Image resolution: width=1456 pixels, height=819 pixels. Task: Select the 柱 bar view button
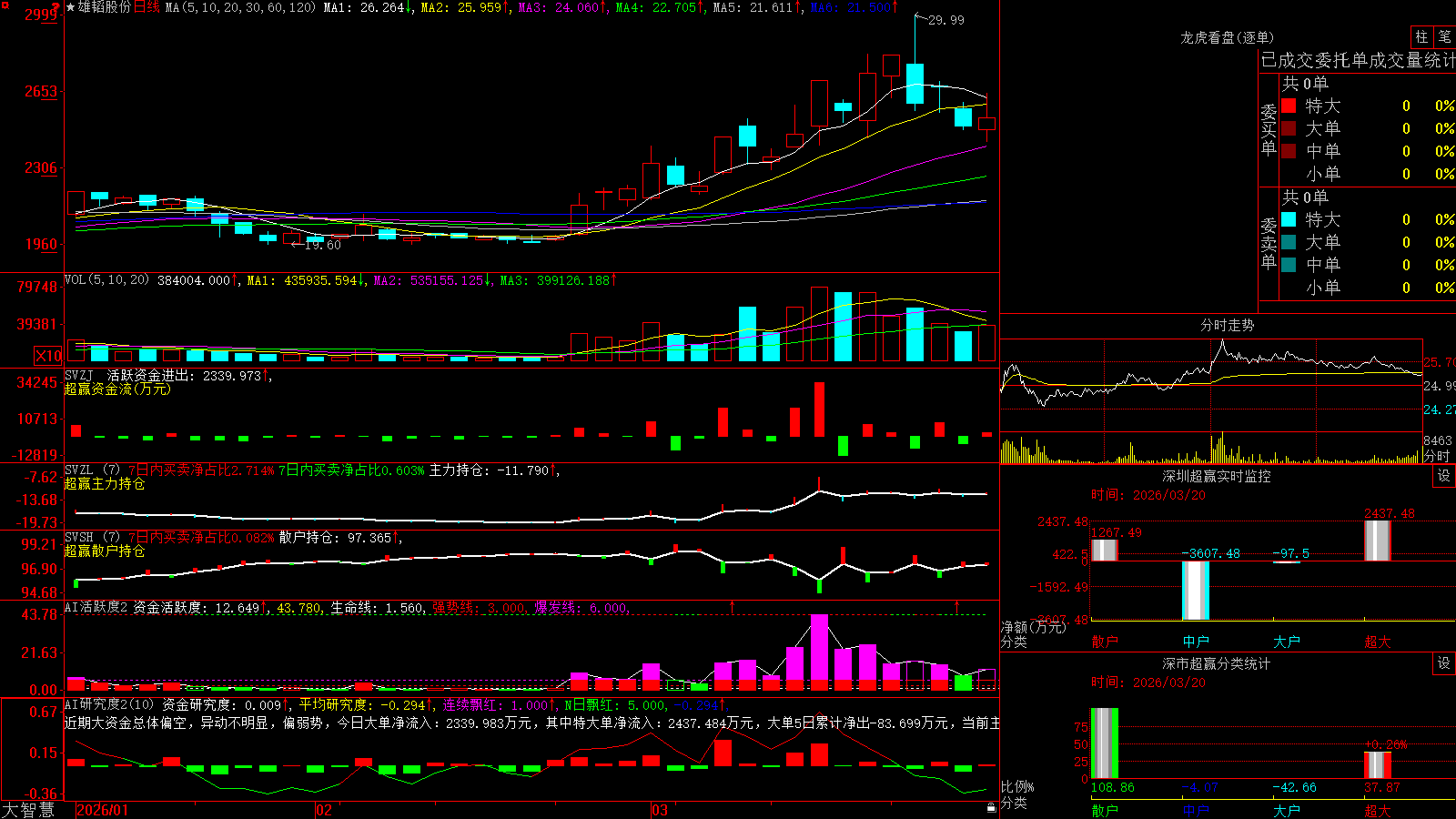tap(1421, 37)
